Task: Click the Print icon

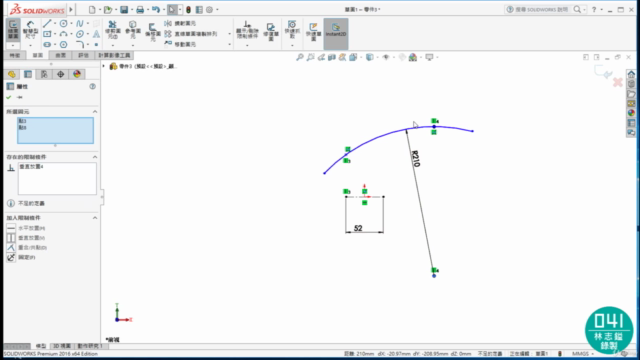Action: click(140, 9)
